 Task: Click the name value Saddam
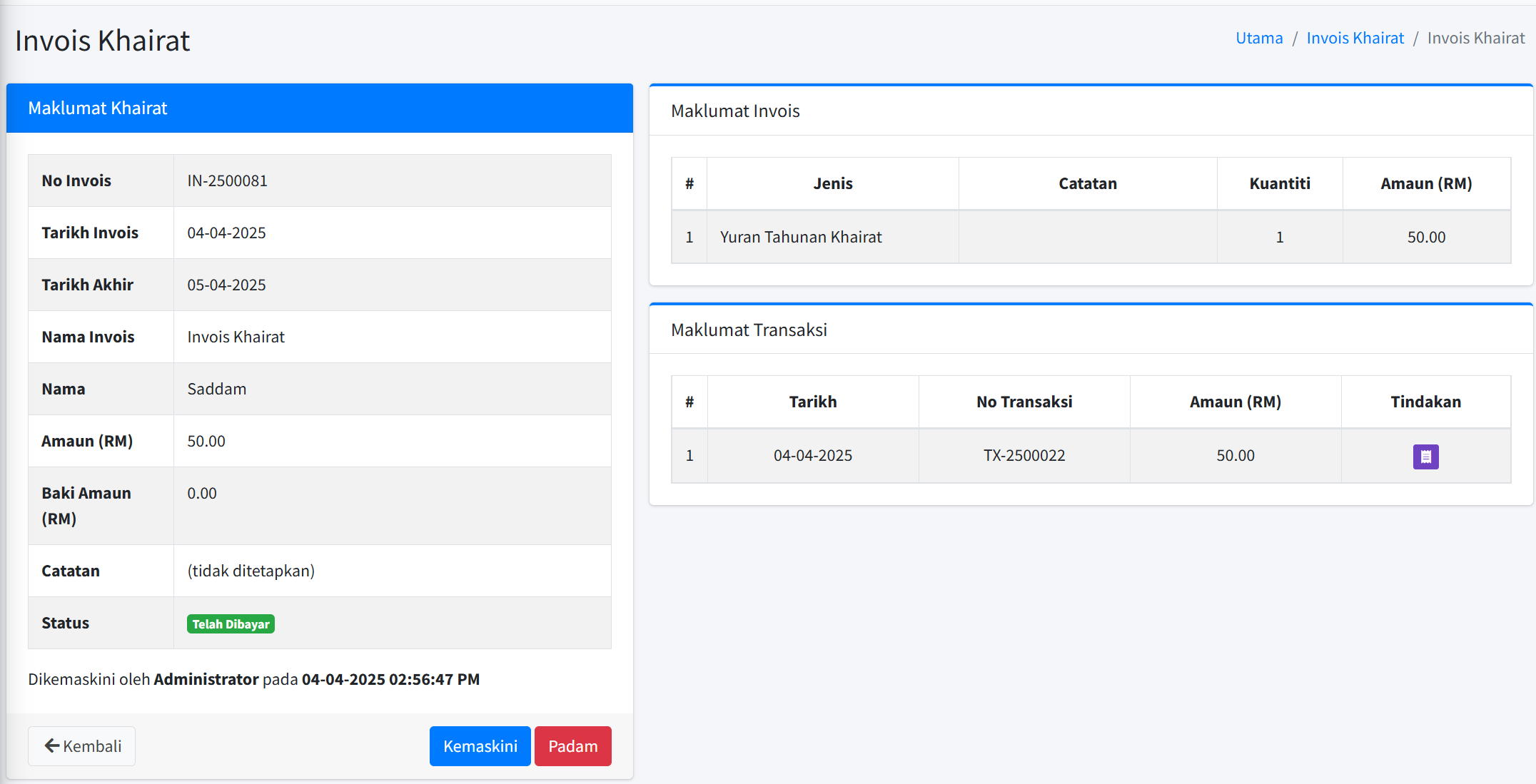click(x=216, y=390)
